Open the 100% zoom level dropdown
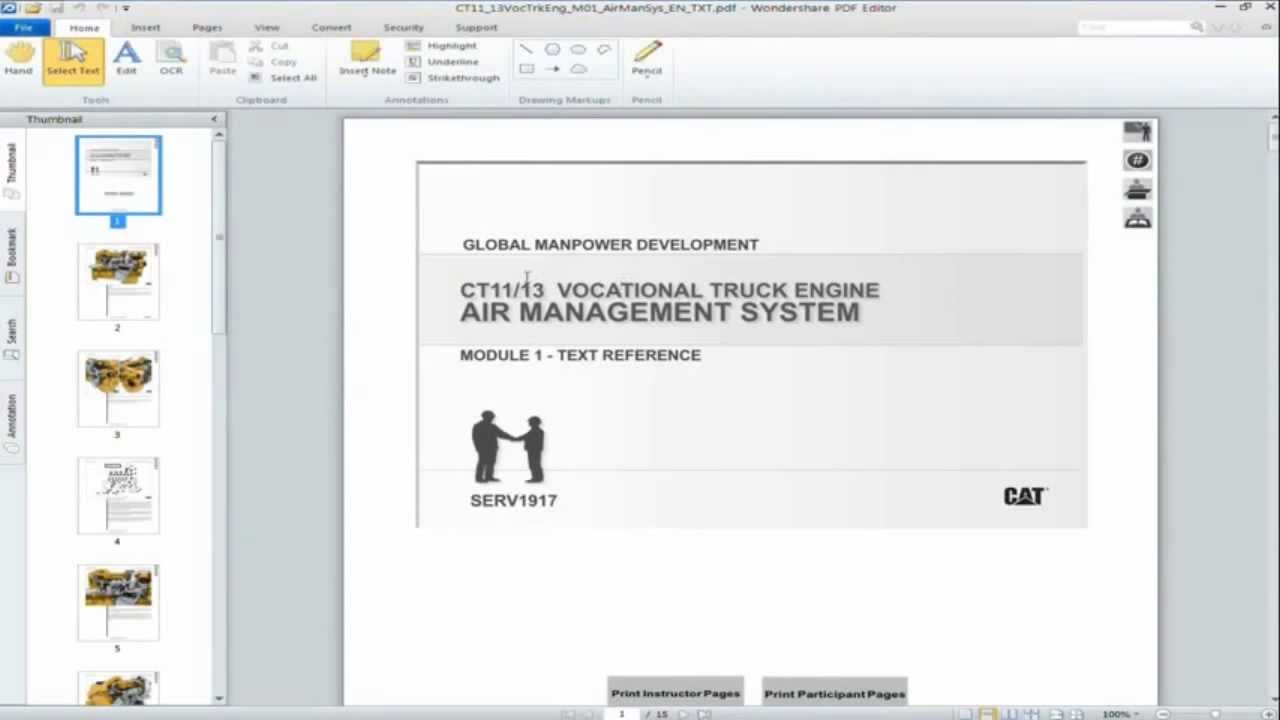 click(x=1121, y=714)
